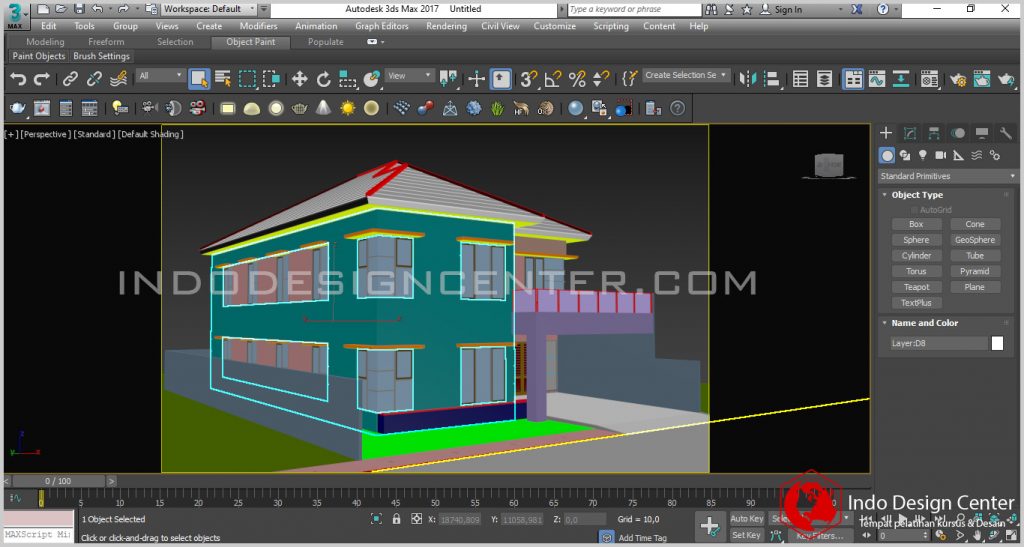Click the Mirror tool icon
The height and width of the screenshot is (547, 1024).
click(x=748, y=79)
